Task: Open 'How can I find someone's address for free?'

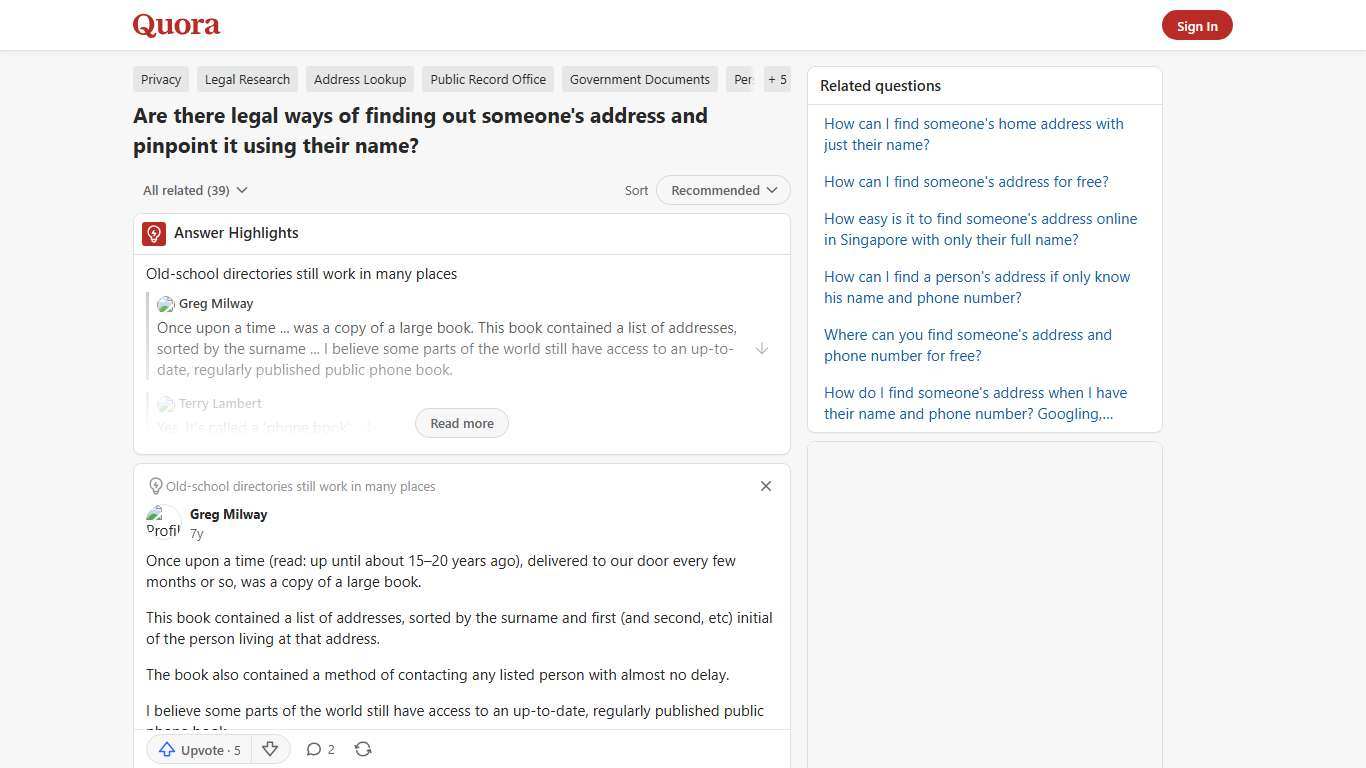Action: coord(966,181)
